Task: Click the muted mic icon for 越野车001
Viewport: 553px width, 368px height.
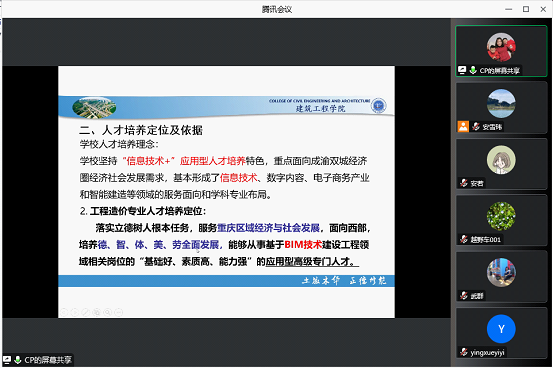Action: [x=464, y=239]
